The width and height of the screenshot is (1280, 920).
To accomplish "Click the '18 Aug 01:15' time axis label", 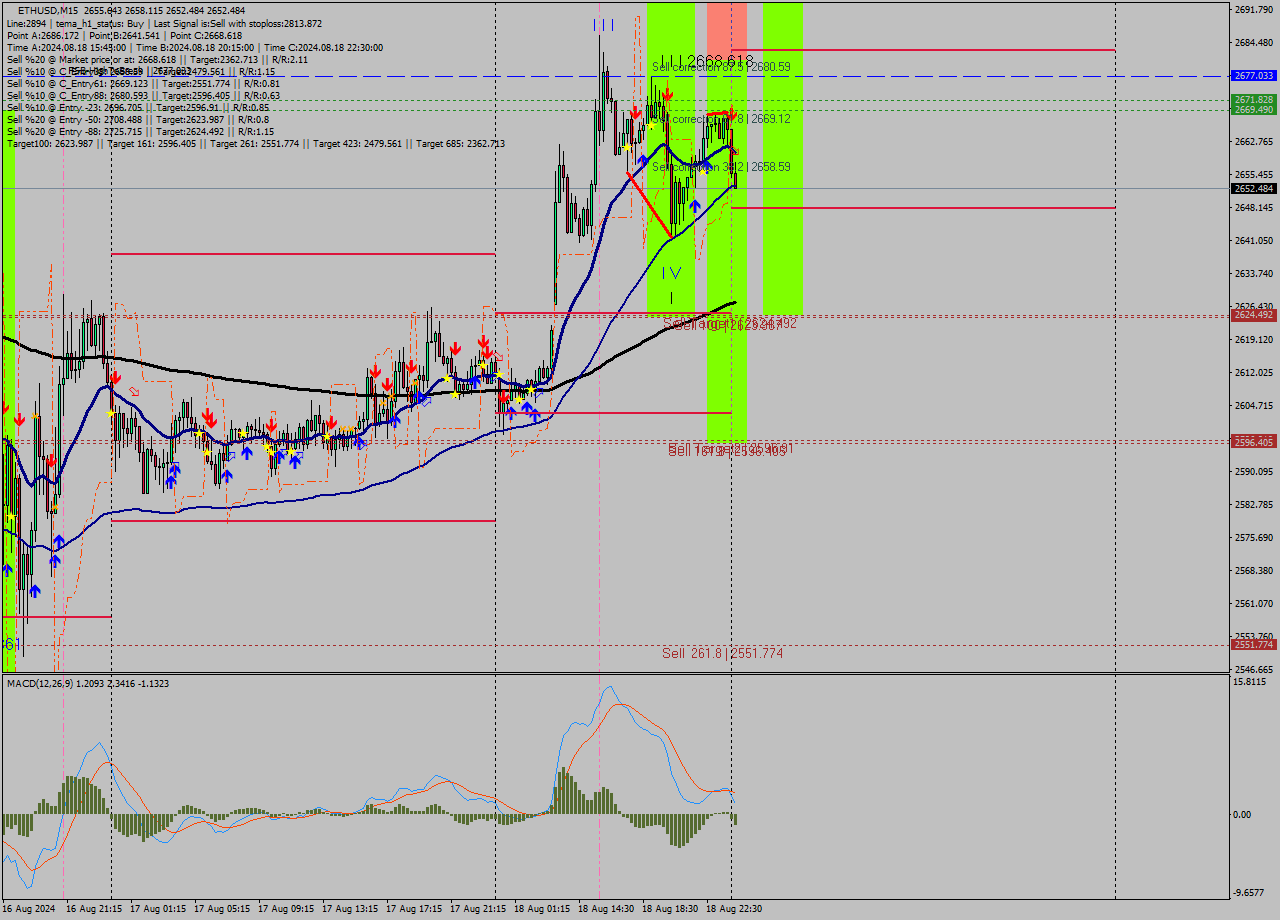I will click(542, 909).
